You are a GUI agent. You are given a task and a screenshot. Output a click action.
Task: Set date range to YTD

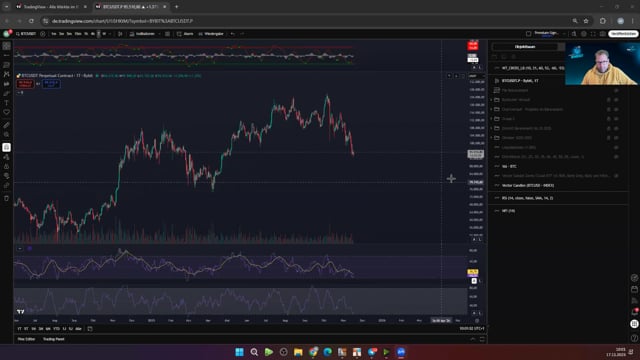tap(56, 329)
